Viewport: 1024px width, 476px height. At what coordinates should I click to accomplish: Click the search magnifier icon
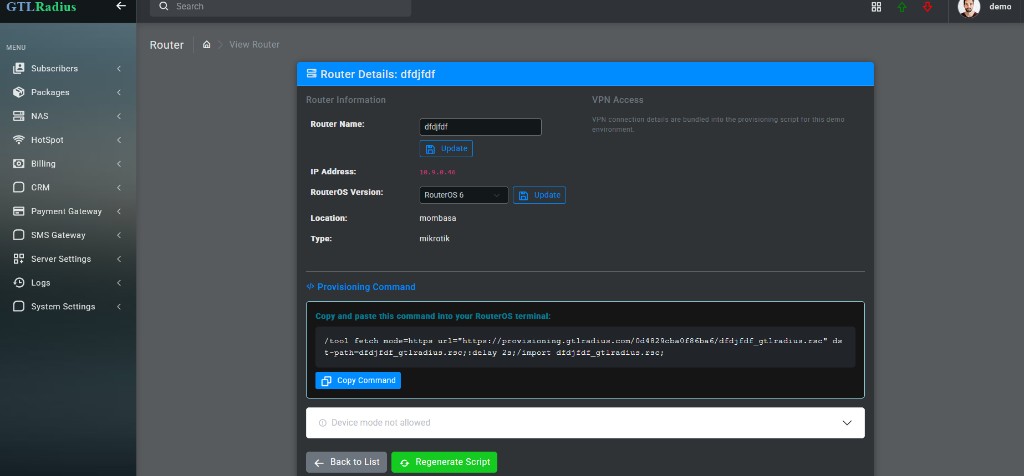(x=164, y=7)
